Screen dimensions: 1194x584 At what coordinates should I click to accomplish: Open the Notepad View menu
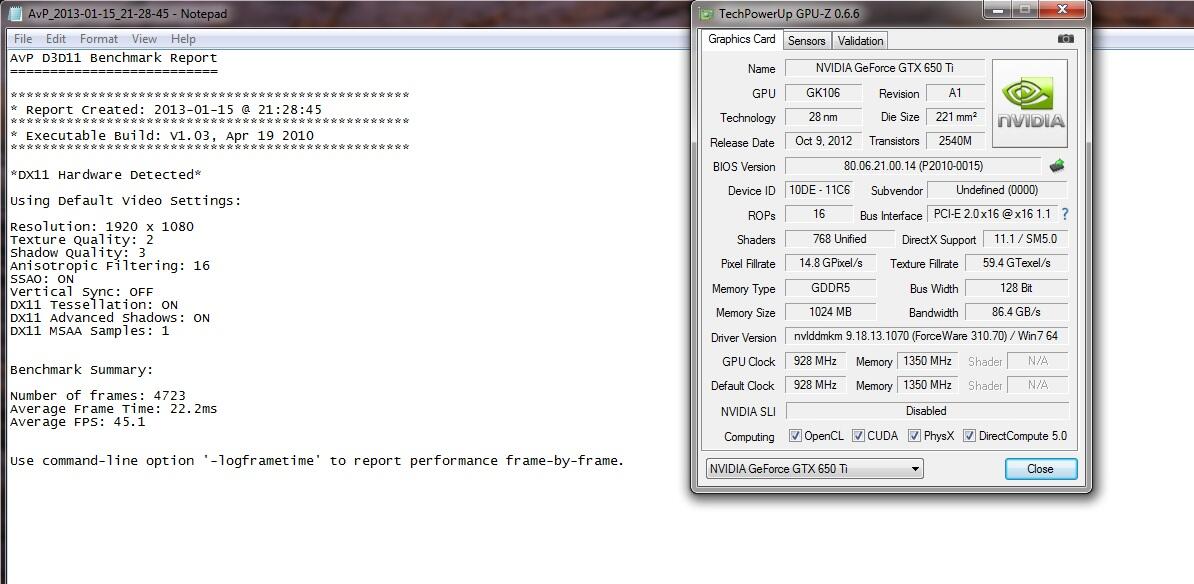coord(144,39)
